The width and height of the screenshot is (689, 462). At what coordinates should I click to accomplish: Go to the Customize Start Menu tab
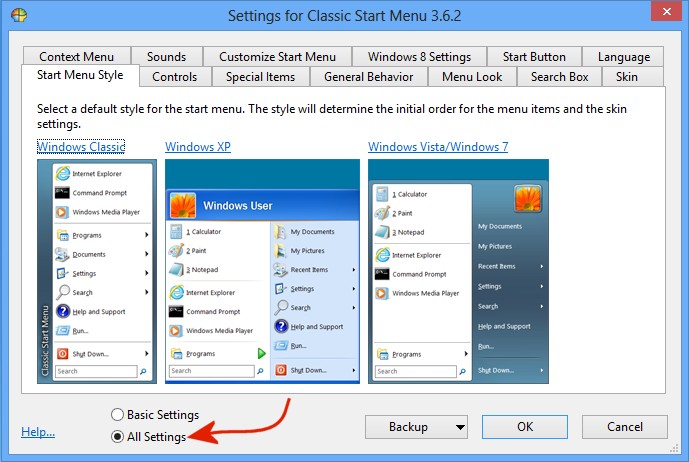click(277, 57)
